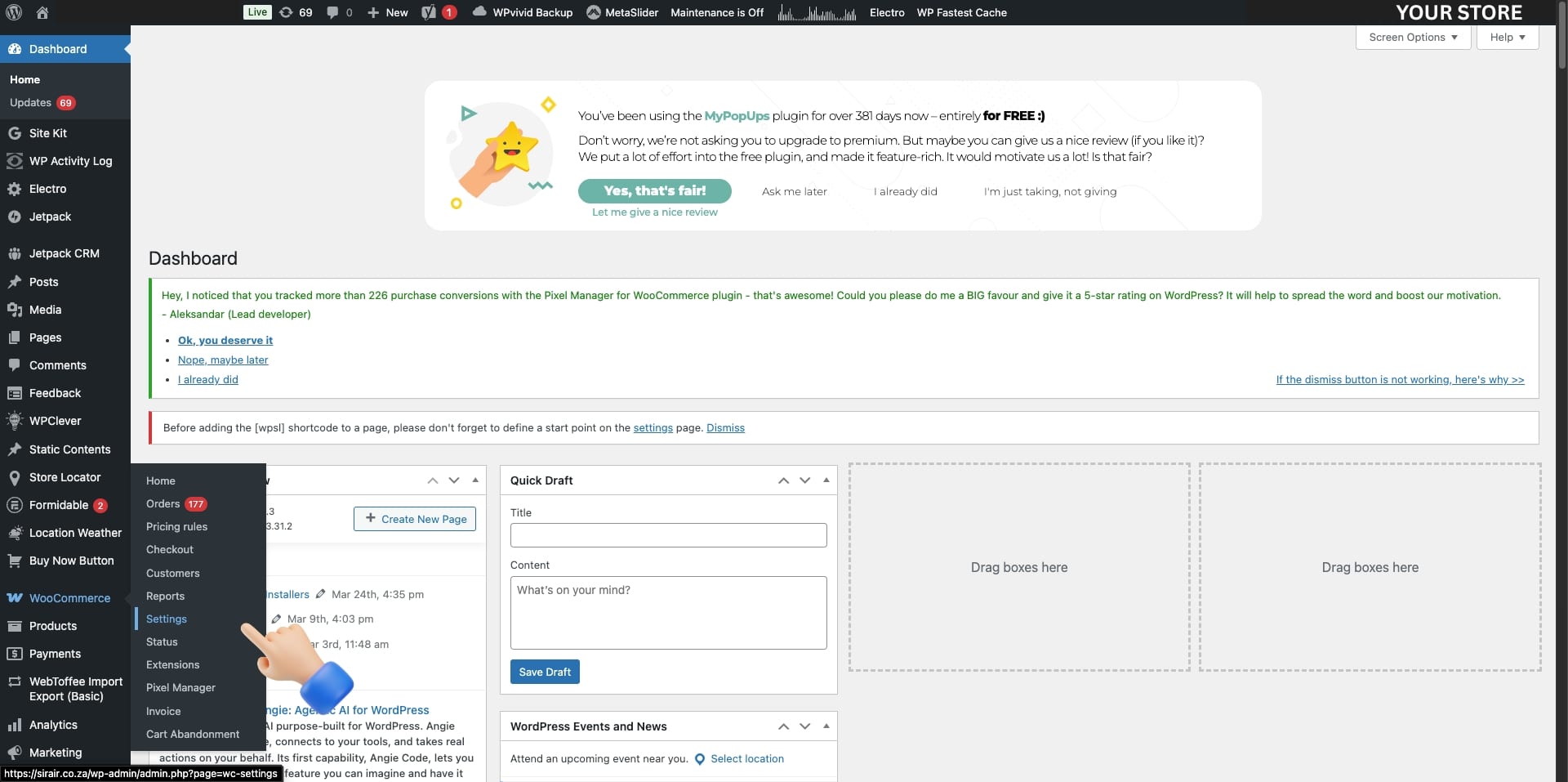Open the WPvivid Backup toolbar icon

pos(480,12)
